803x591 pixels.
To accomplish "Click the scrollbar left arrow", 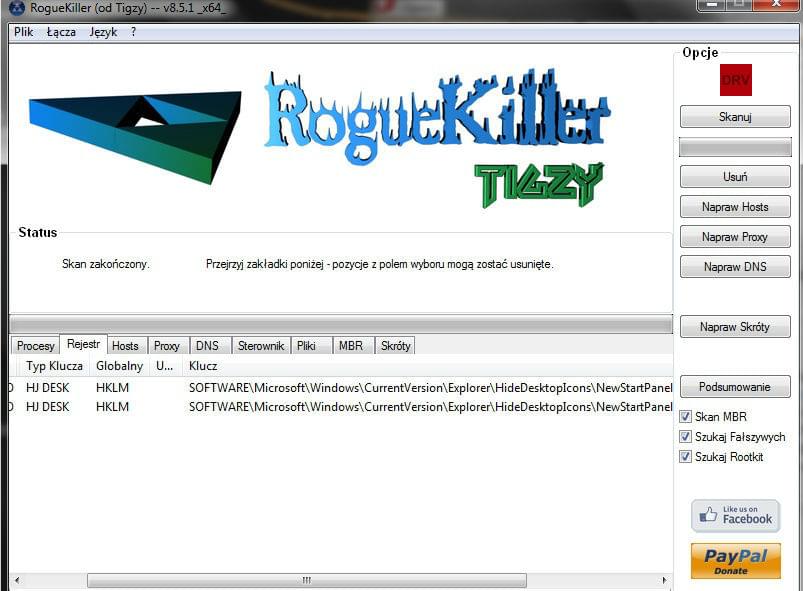I will point(17,580).
